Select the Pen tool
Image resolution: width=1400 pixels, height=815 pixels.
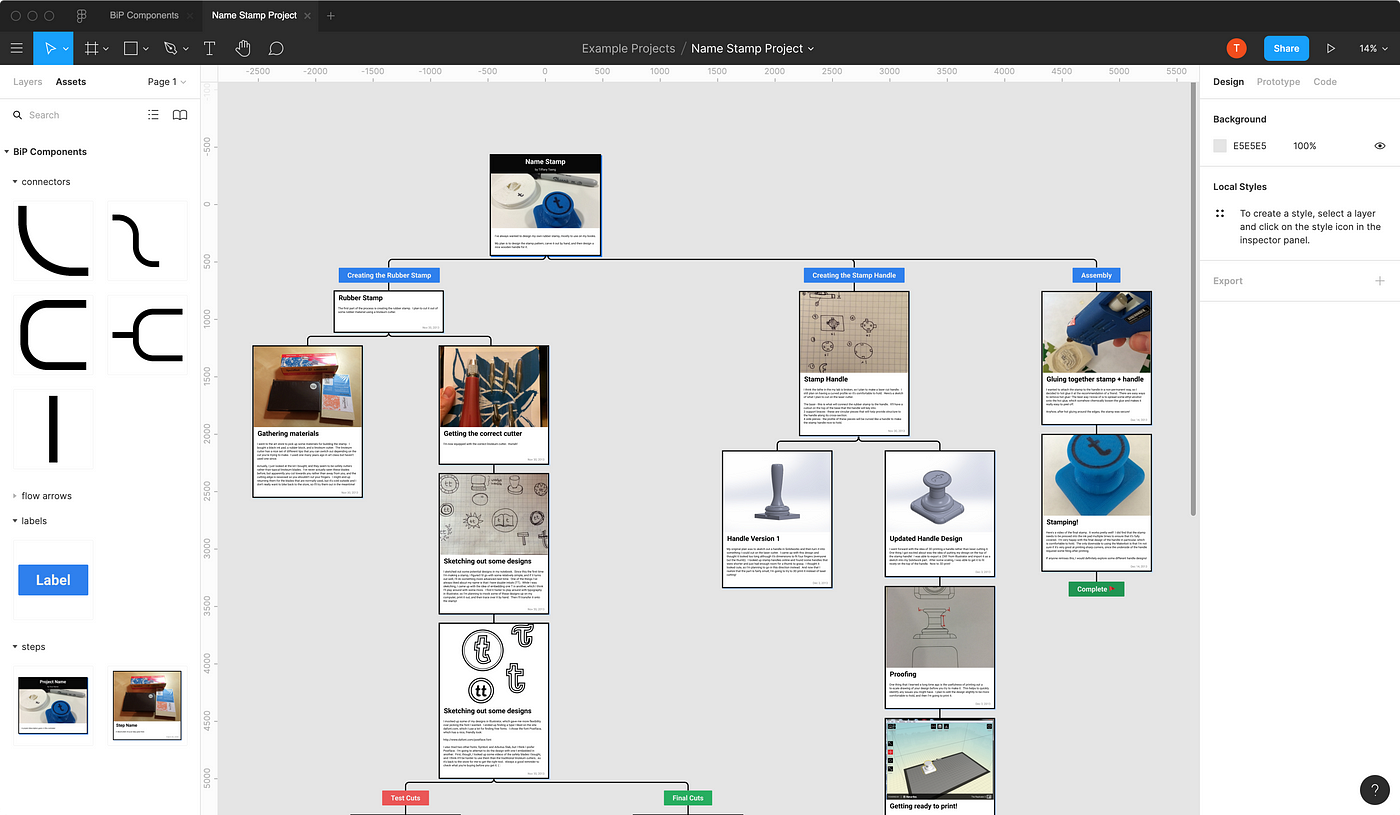point(168,47)
